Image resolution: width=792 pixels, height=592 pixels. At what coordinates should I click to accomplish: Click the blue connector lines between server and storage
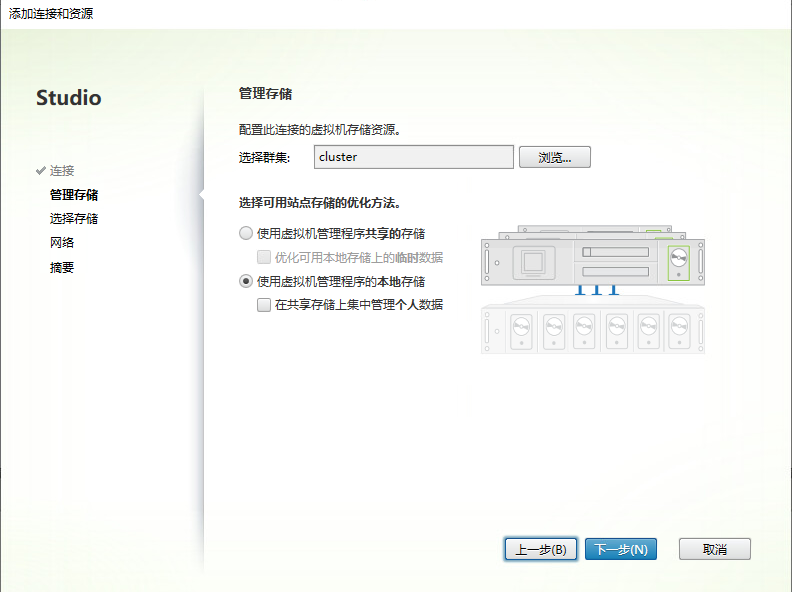[x=597, y=291]
